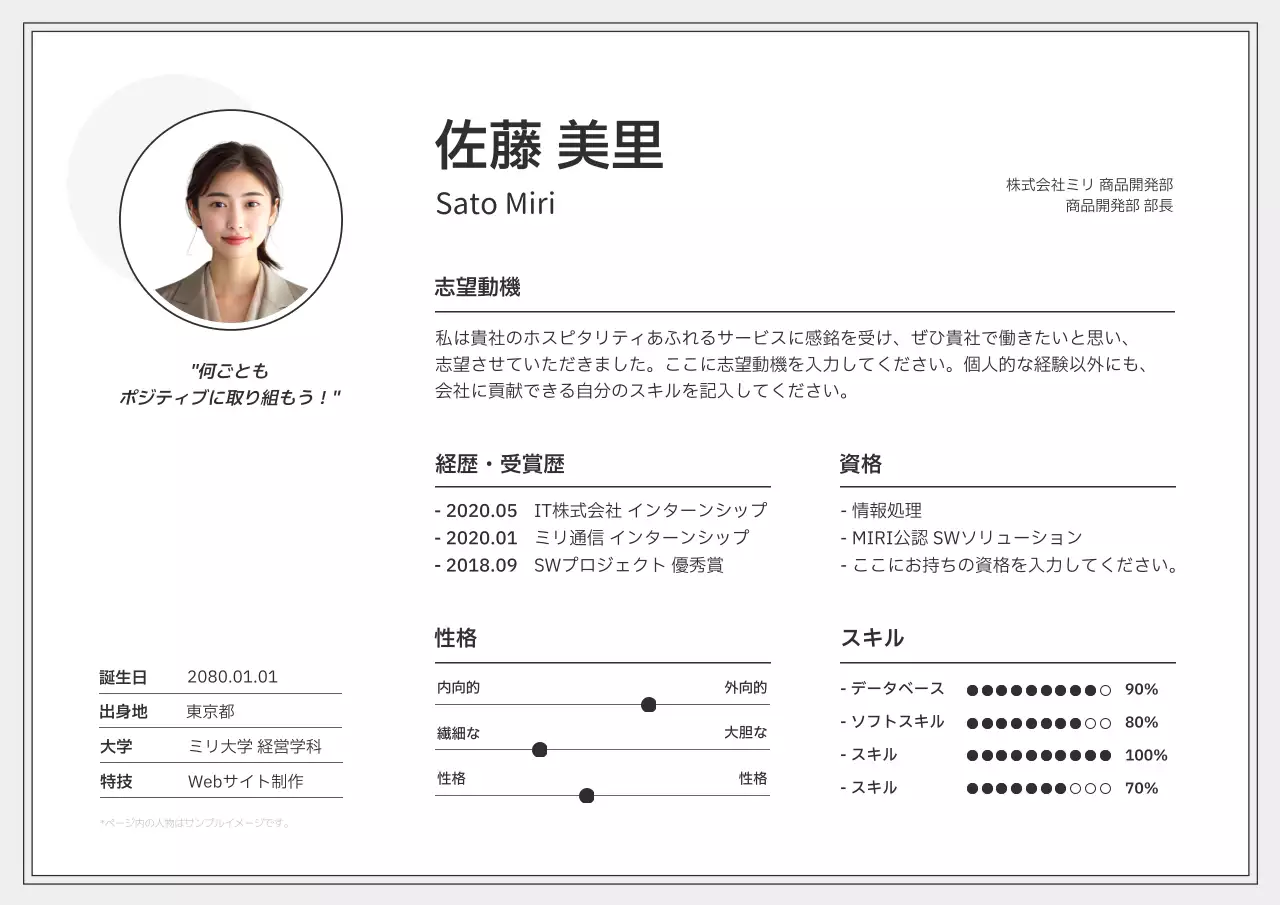This screenshot has width=1280, height=905.
Task: Select the name heading 佐藤 美里
Action: [x=549, y=146]
